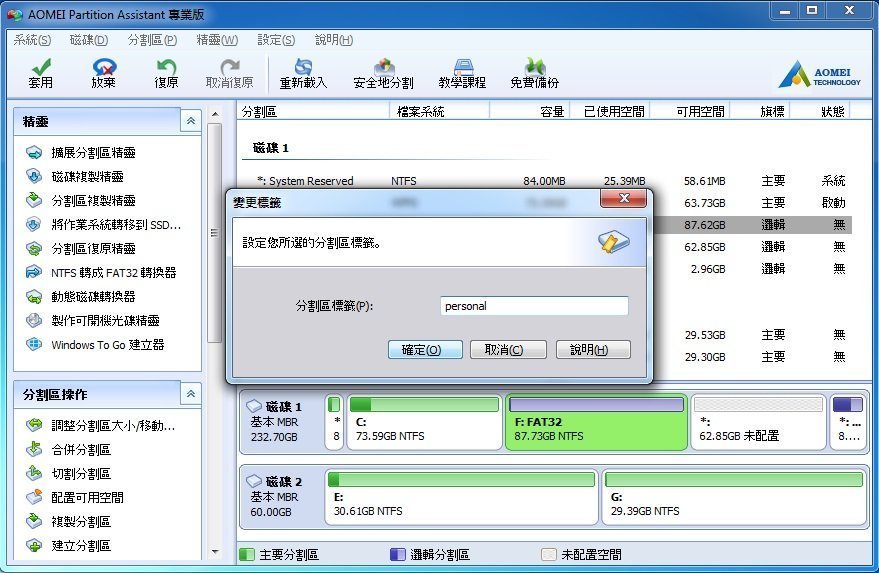Select the 建立分割區 operation
The width and height of the screenshot is (879, 573).
pyautogui.click(x=81, y=546)
